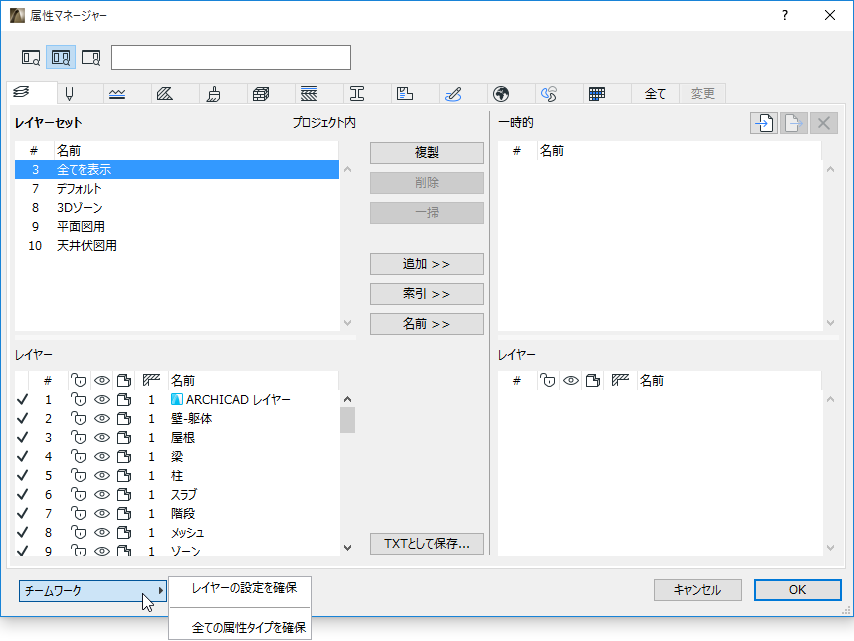Toggle visibility eye for ARCHICAD レイヤー
Screen dimensions: 854x641
pyautogui.click(x=102, y=400)
